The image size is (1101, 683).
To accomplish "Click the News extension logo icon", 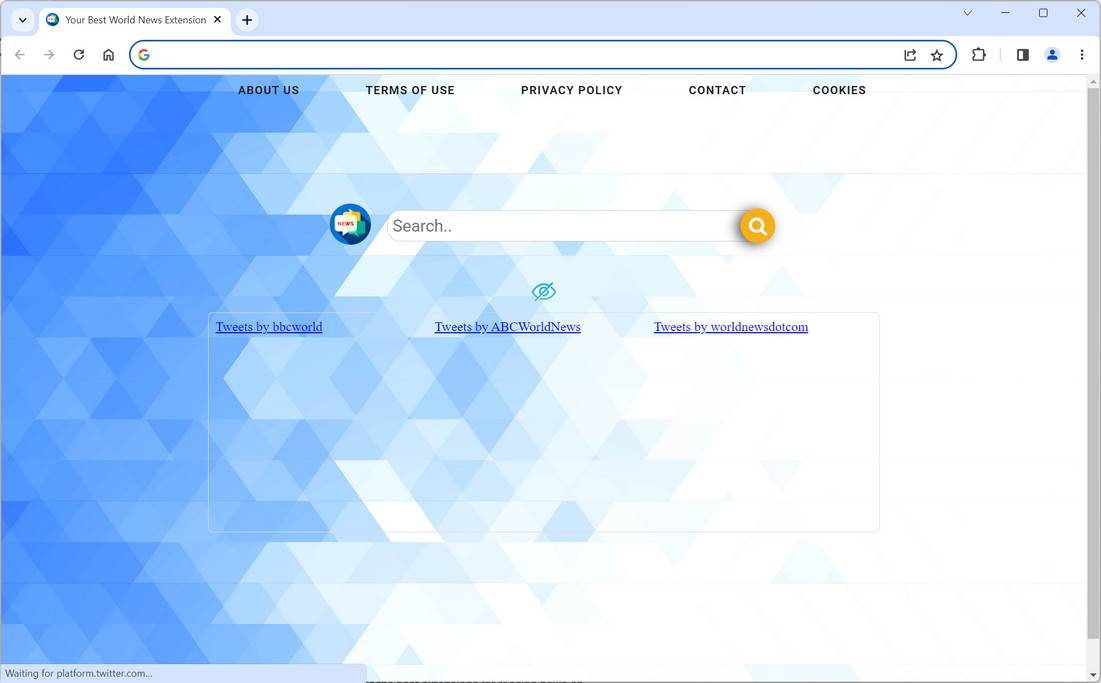I will coord(350,225).
